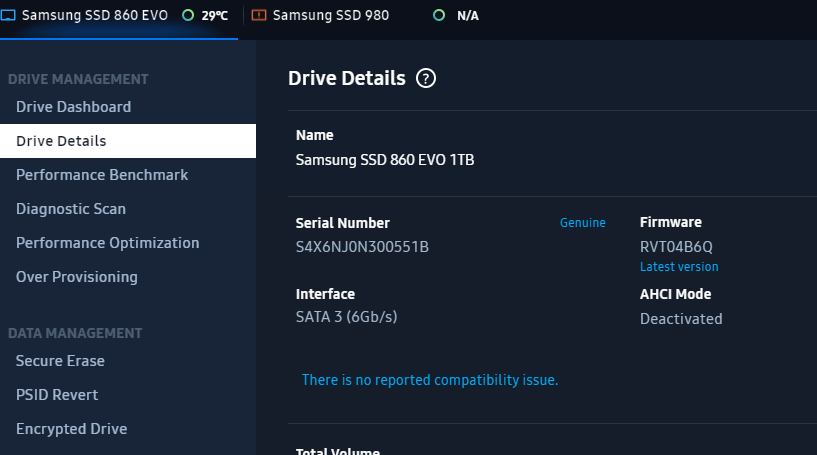Click the Samsung SSD 980 warning drive icon

pyautogui.click(x=258, y=15)
